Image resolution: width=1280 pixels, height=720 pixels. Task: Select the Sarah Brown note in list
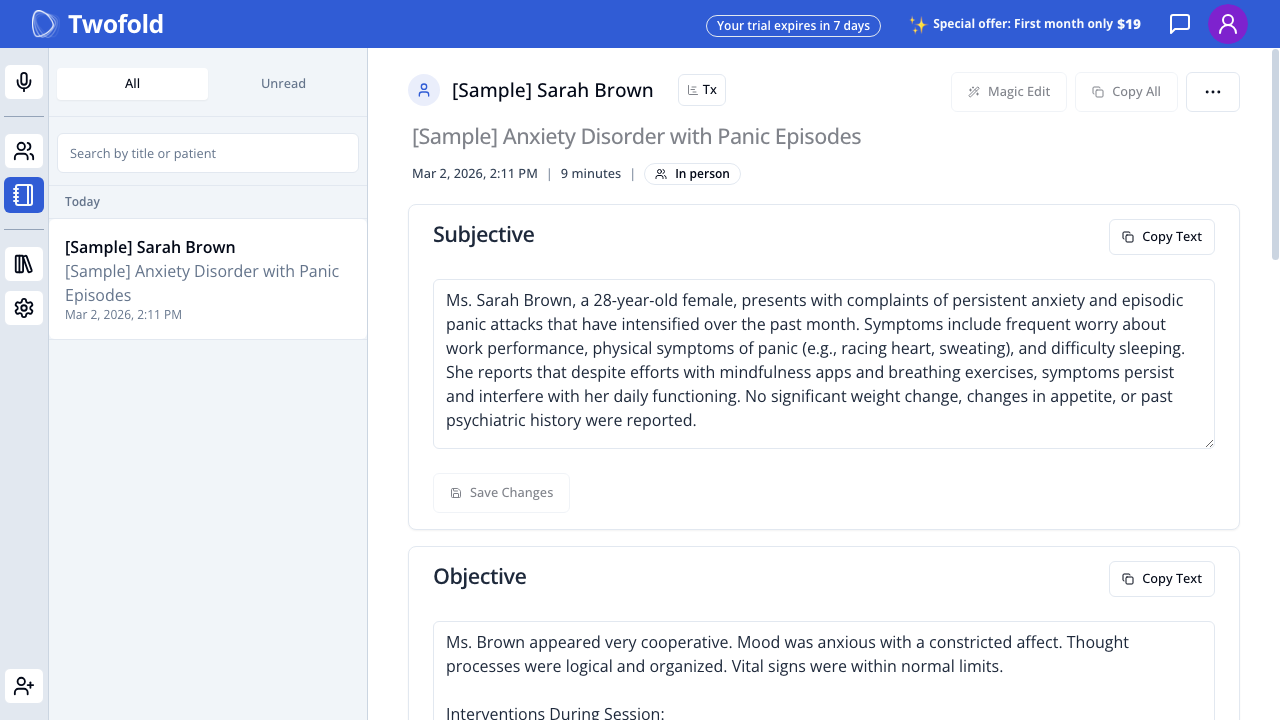coord(208,279)
